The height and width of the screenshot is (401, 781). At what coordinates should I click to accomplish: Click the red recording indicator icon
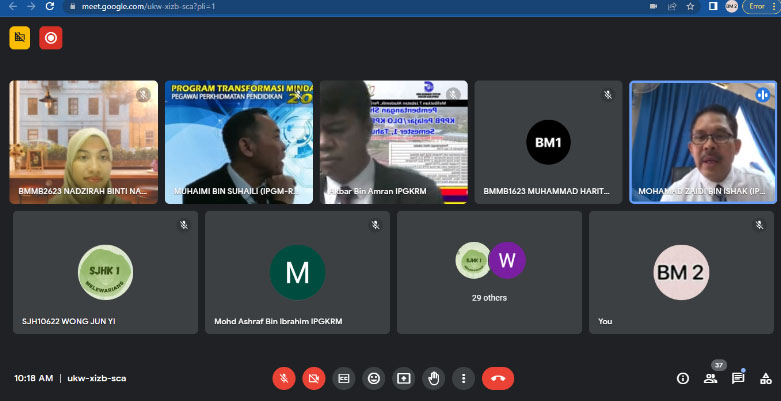pyautogui.click(x=50, y=38)
